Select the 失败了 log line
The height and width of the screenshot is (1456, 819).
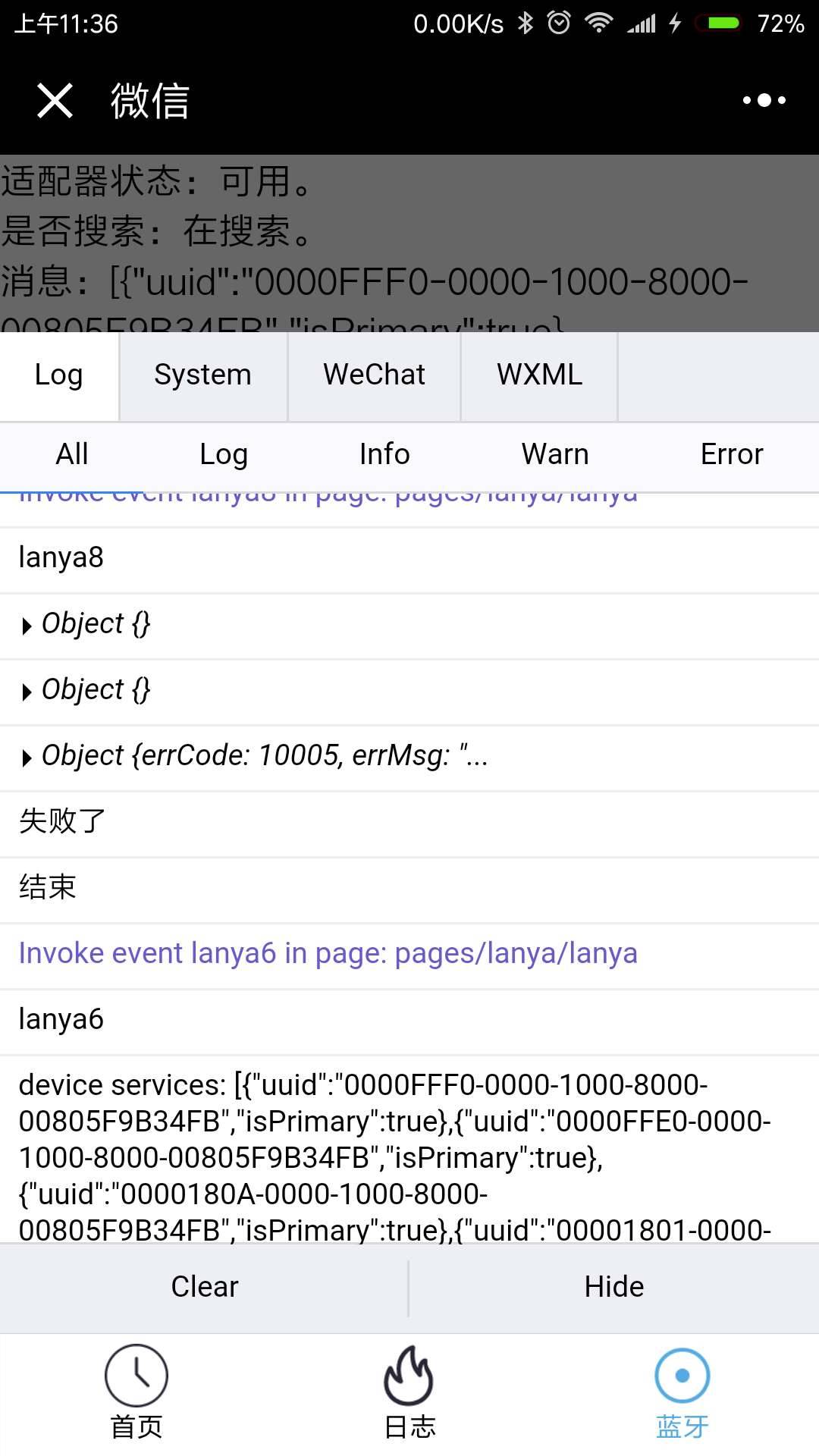click(409, 824)
